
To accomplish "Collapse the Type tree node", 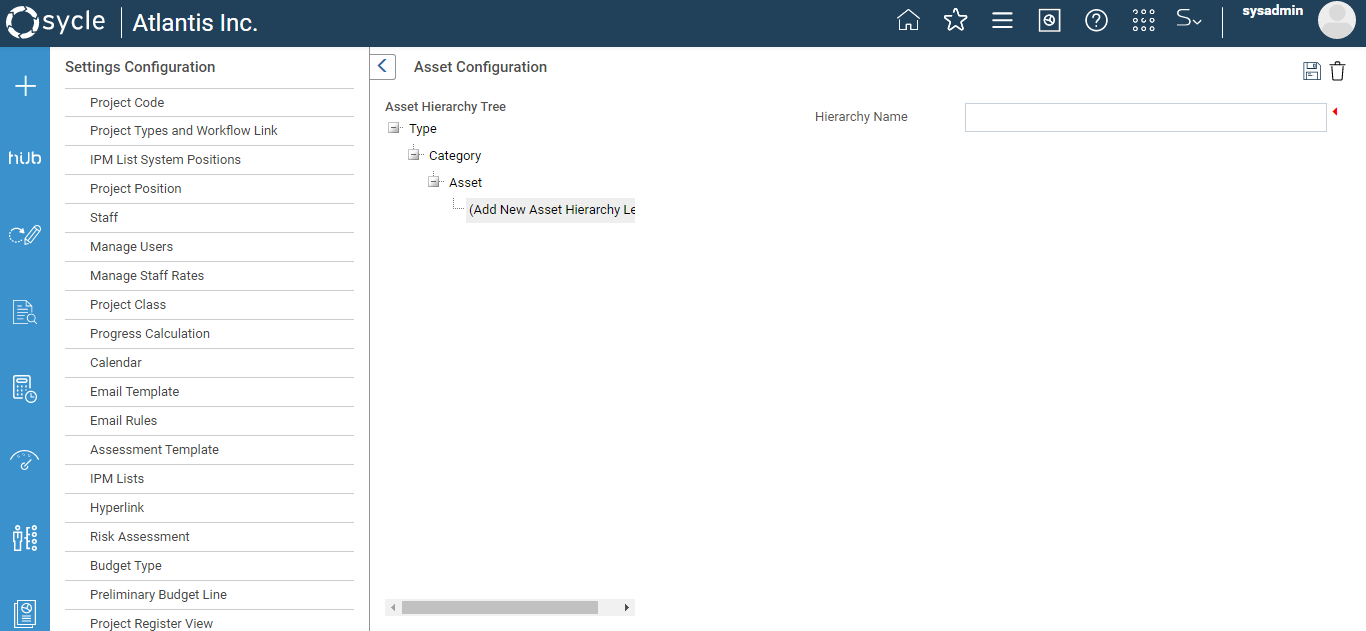I will (x=394, y=128).
